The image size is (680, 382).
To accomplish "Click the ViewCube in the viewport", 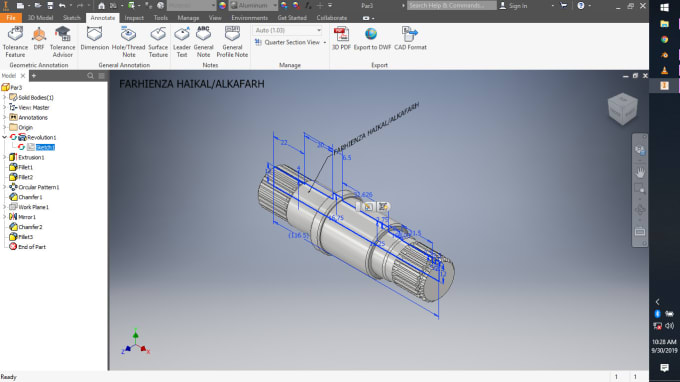I will coord(623,109).
